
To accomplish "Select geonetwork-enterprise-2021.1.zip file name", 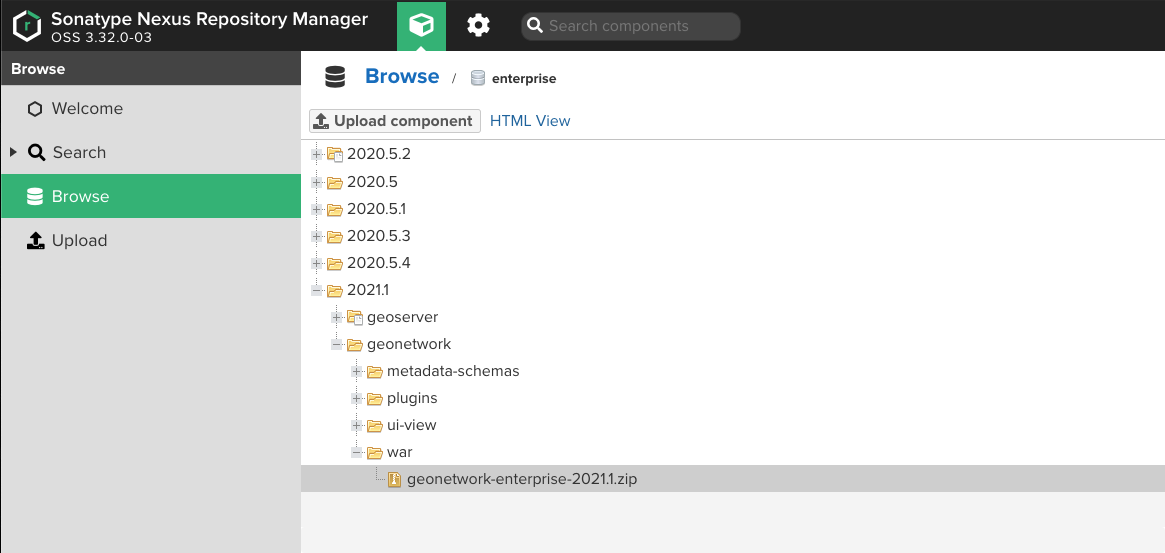I will pos(522,479).
